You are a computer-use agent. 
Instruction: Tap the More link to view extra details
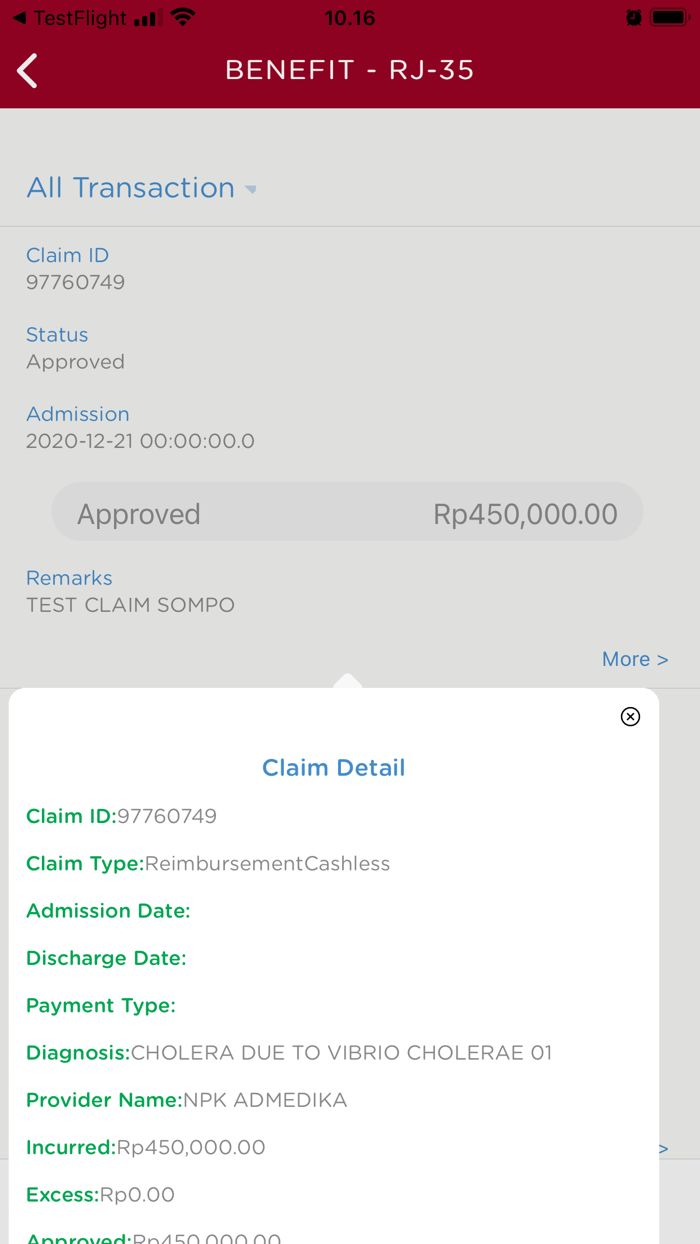coord(634,659)
